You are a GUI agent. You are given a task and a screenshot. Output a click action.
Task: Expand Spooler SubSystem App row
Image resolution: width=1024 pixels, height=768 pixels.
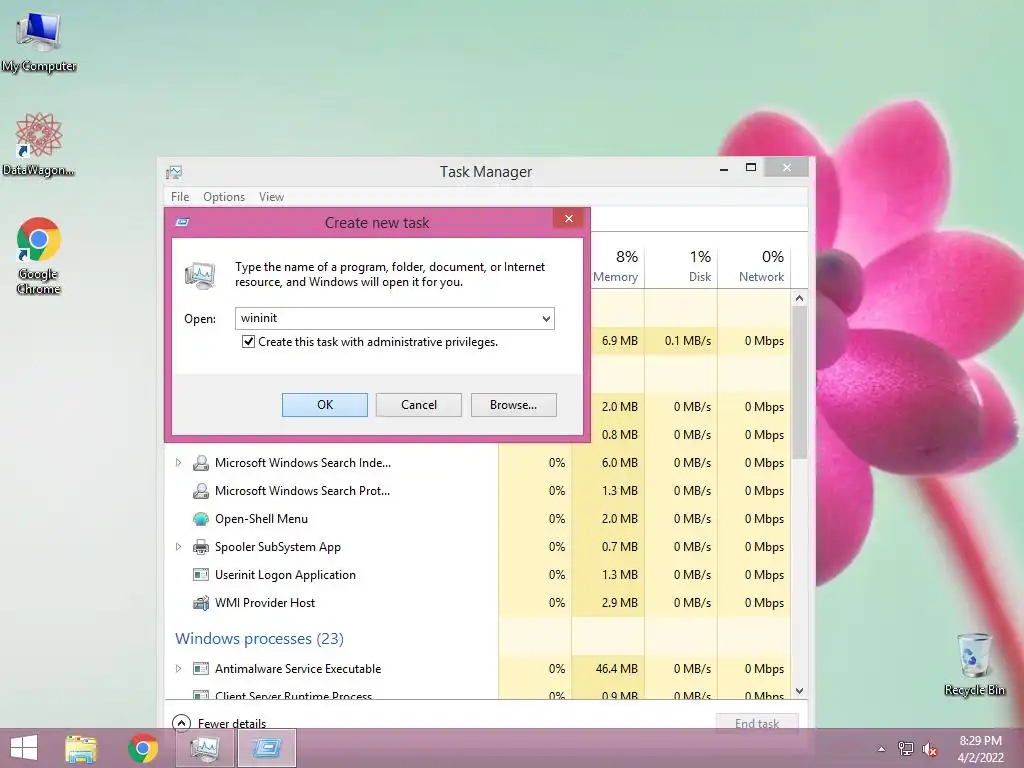178,547
